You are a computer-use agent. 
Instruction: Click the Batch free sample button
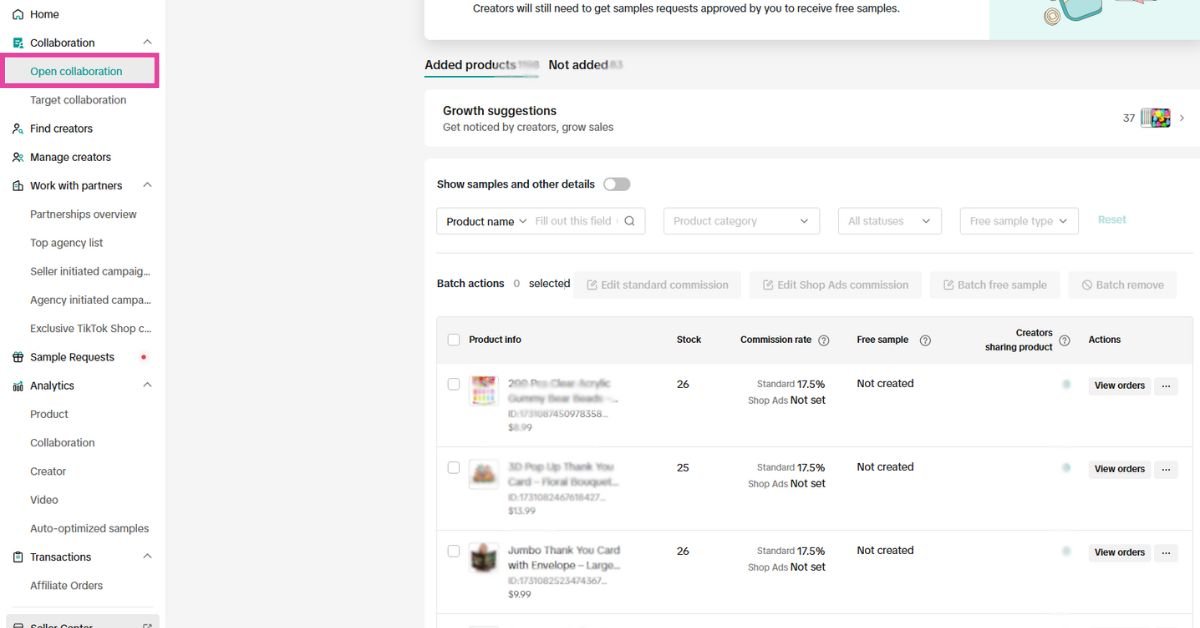coord(994,285)
